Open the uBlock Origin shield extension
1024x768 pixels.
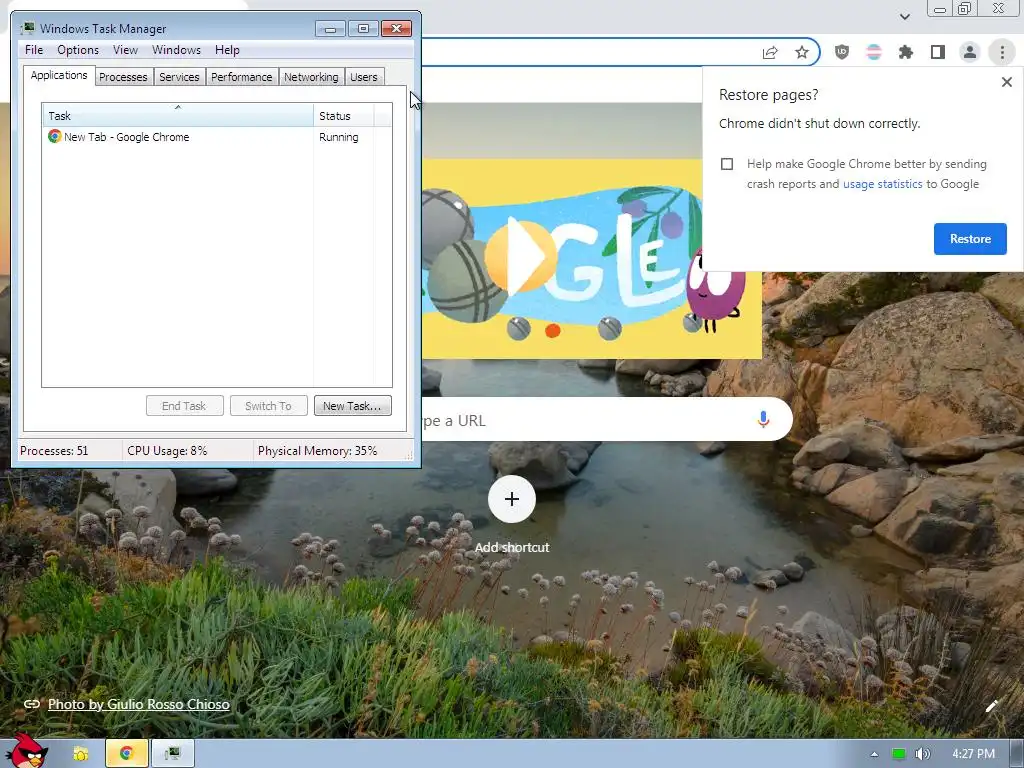(x=842, y=52)
